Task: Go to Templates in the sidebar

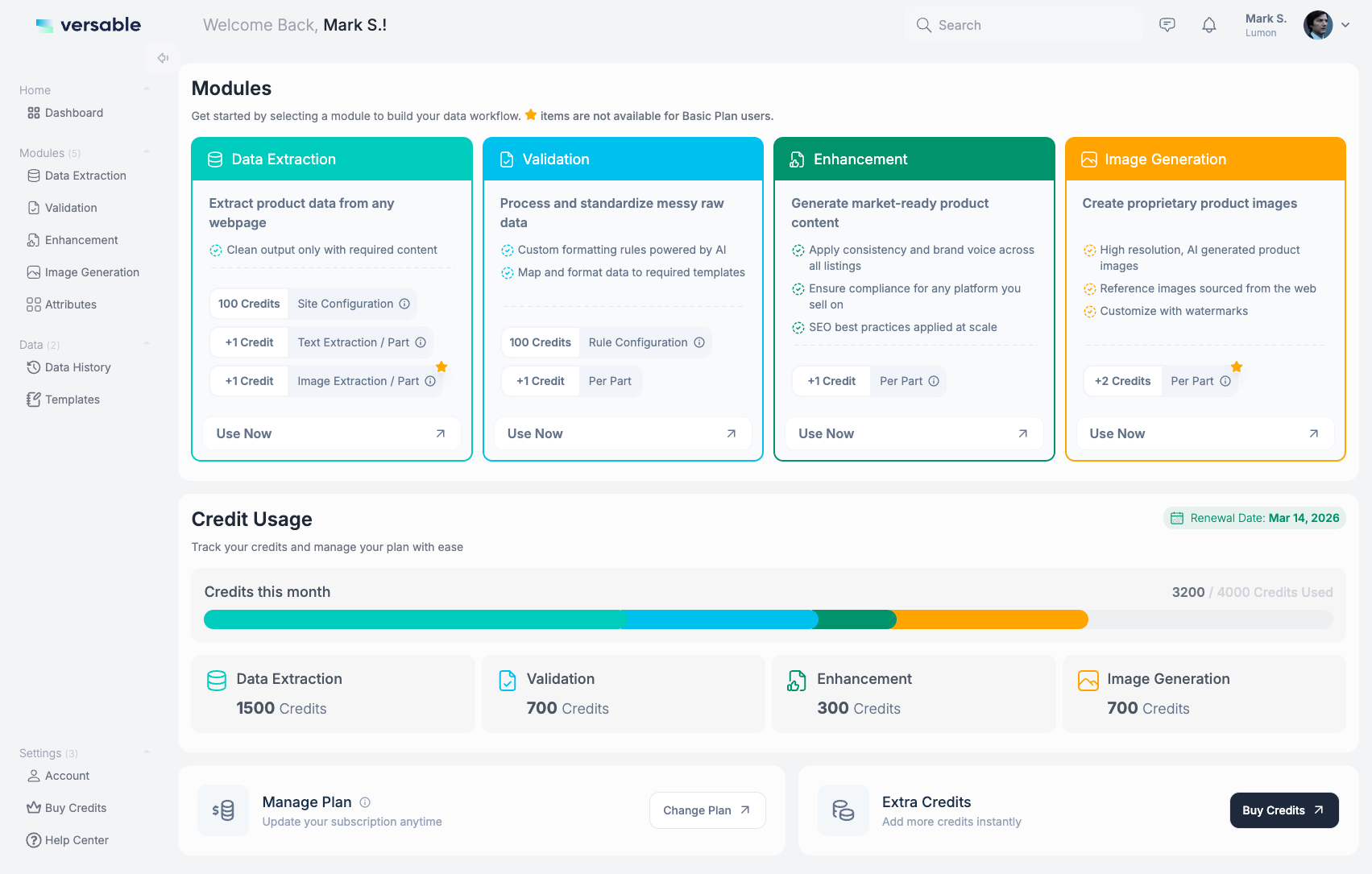Action: pos(72,400)
